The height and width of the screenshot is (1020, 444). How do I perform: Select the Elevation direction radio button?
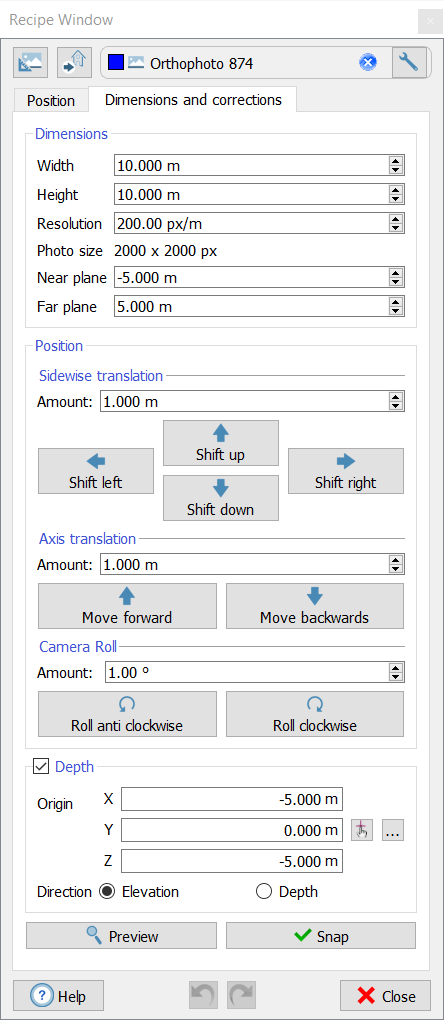click(x=107, y=892)
